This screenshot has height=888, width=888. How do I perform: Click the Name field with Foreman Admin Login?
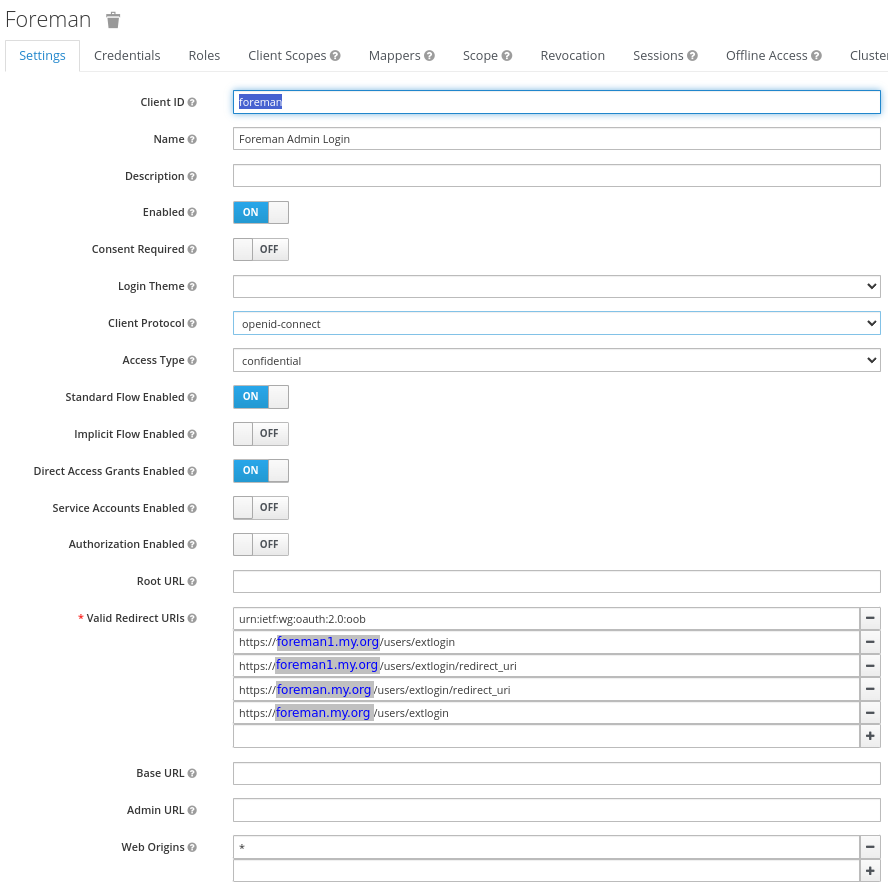click(x=557, y=139)
